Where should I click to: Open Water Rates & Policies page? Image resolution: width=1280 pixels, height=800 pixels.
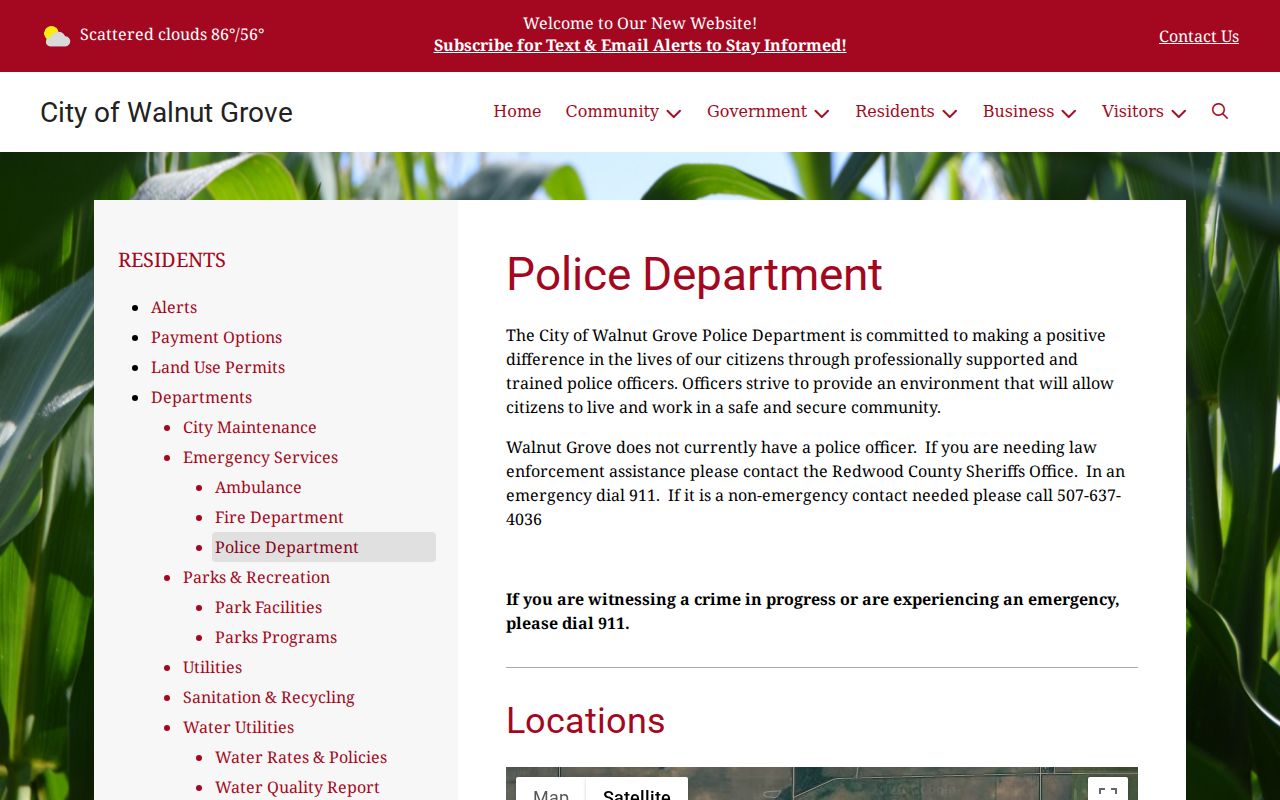pos(301,757)
